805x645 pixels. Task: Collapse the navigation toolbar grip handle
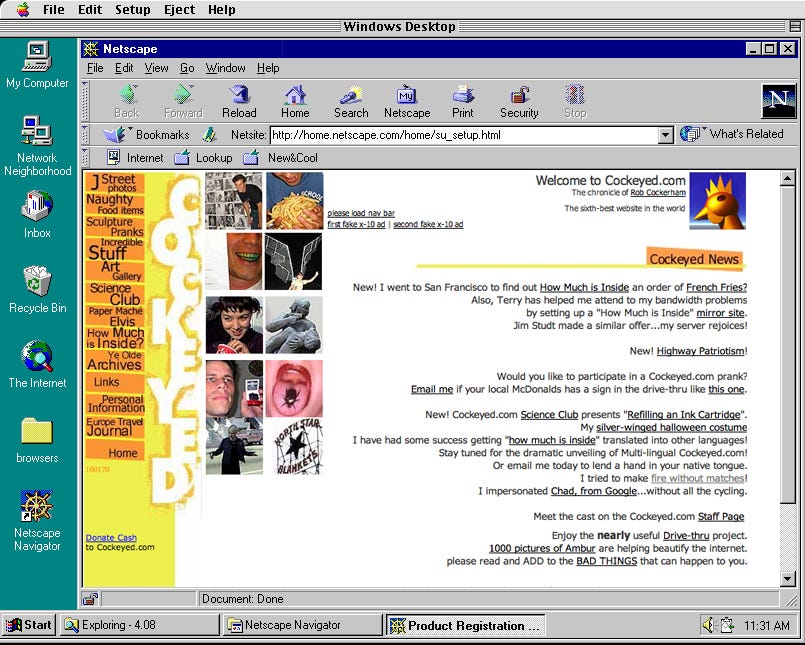tap(85, 101)
